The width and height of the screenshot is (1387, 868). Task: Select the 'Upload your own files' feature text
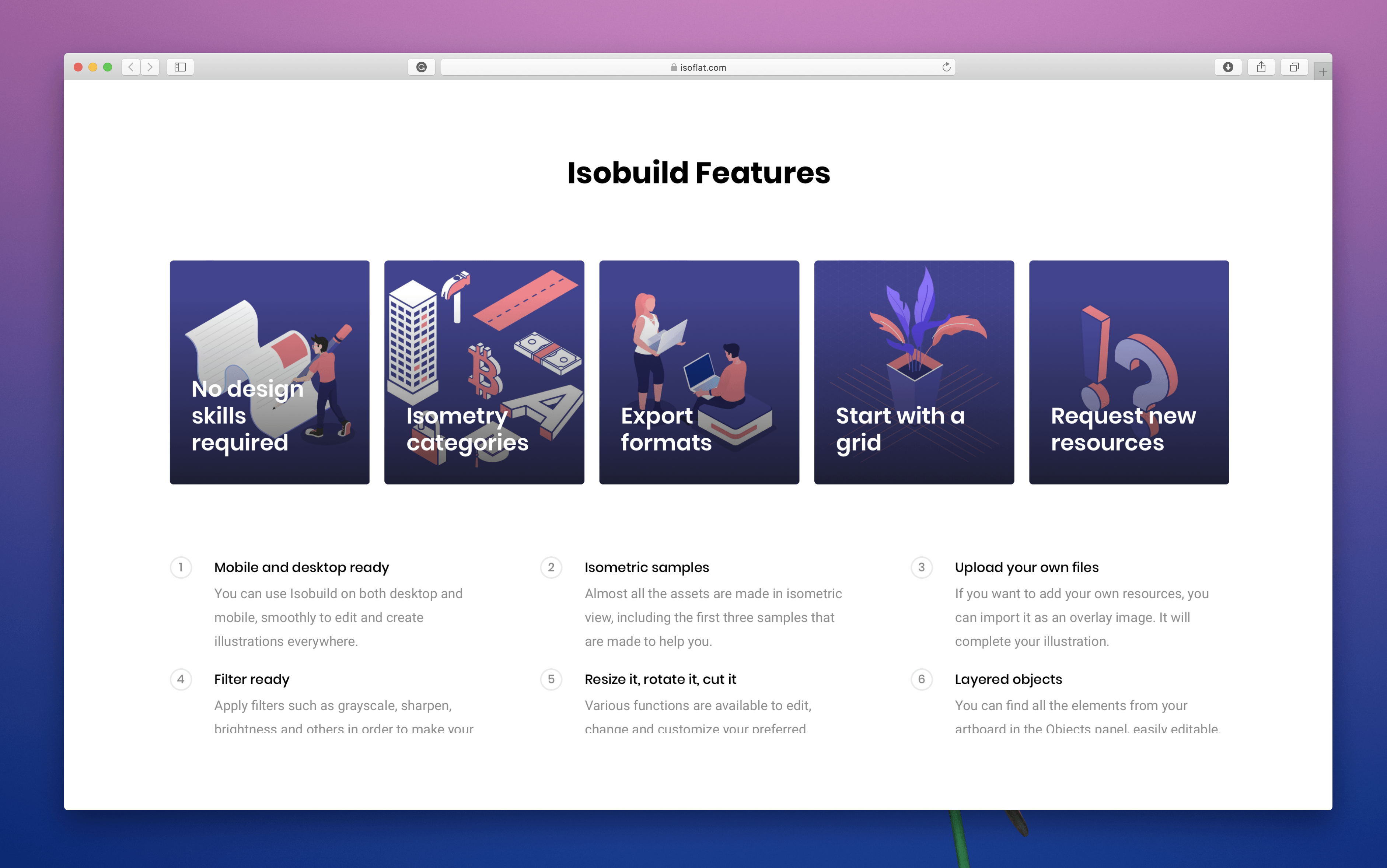1027,567
